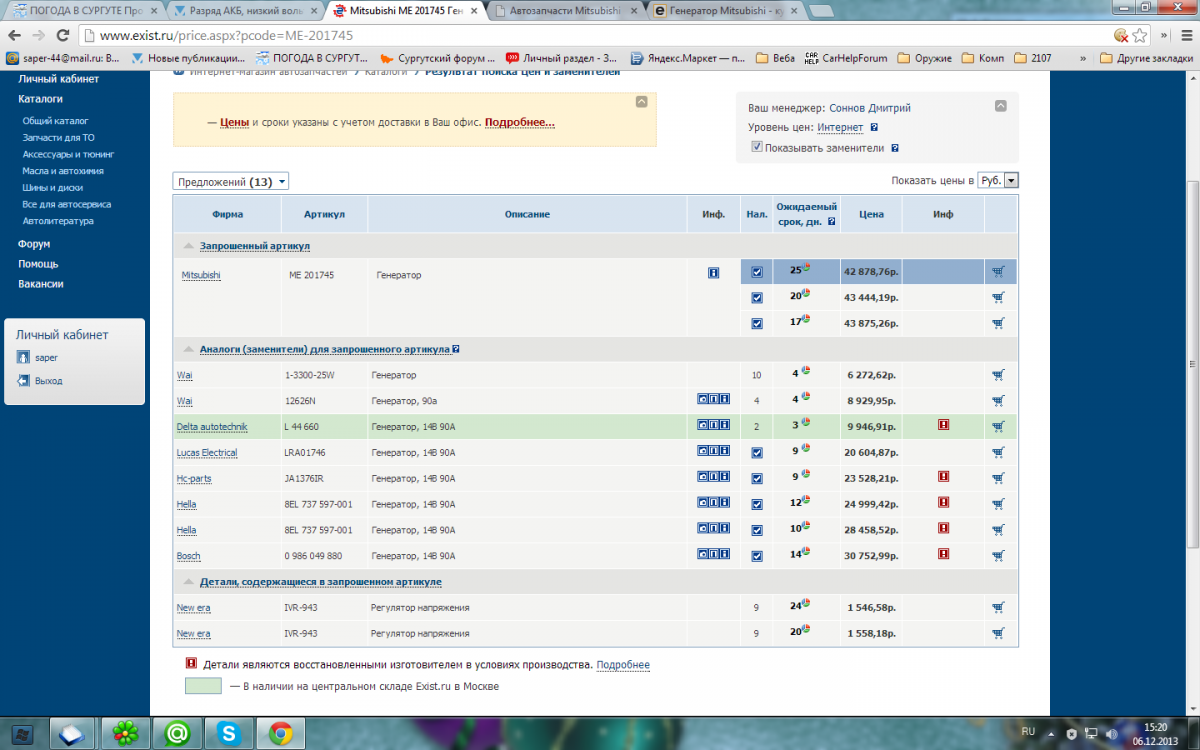Collapse the analogs (substitutes) section
This screenshot has width=1200, height=750.
pyautogui.click(x=188, y=349)
